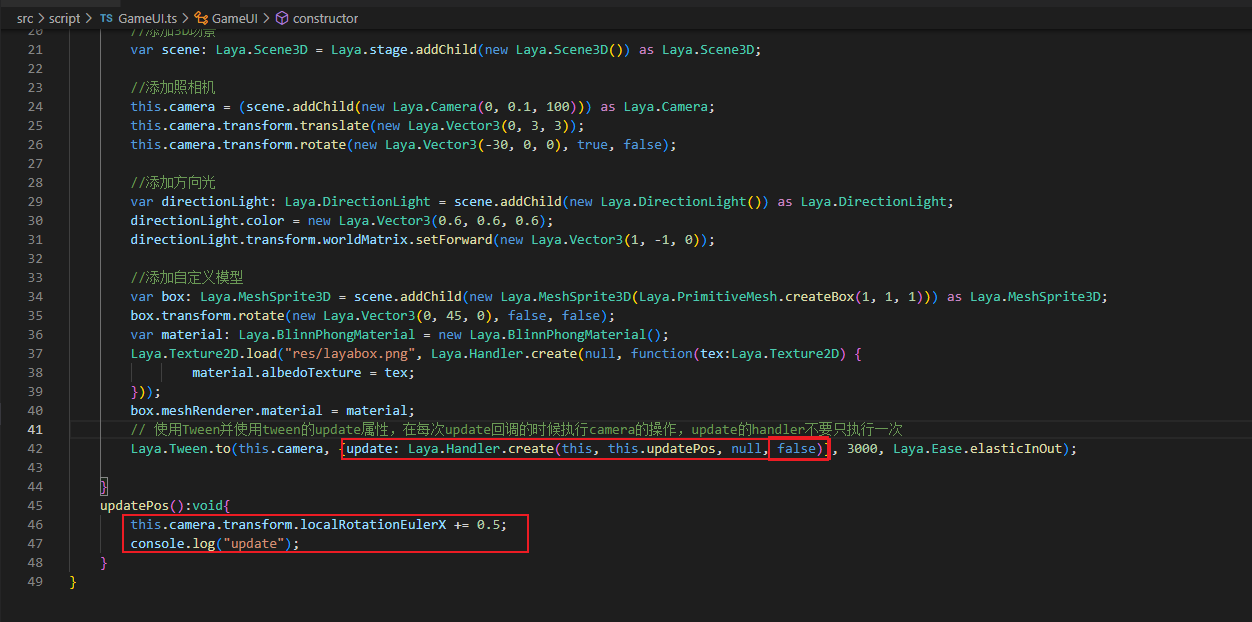Click the false argument inside Handler.create
1252x622 pixels.
pos(797,448)
